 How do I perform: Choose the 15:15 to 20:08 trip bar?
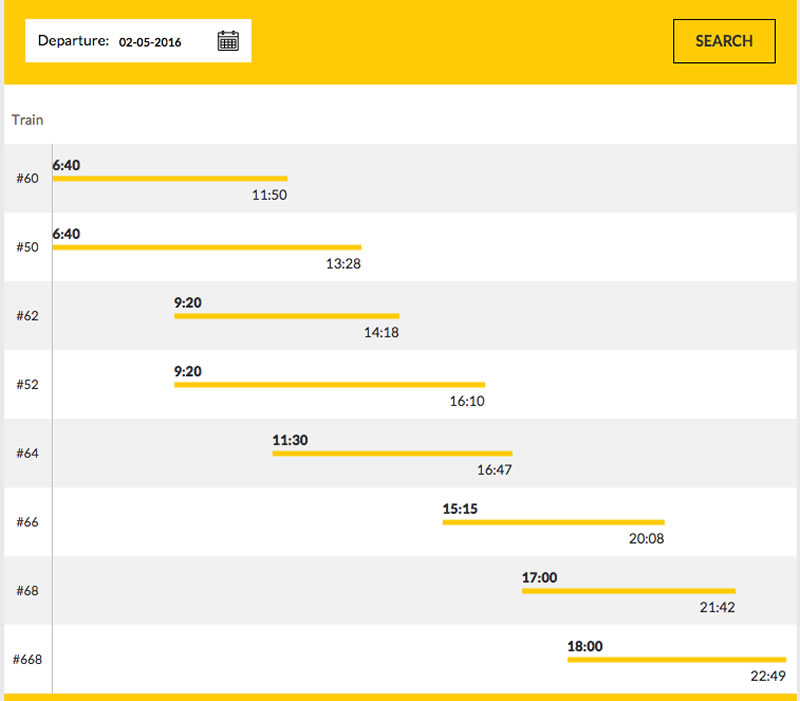tap(554, 522)
